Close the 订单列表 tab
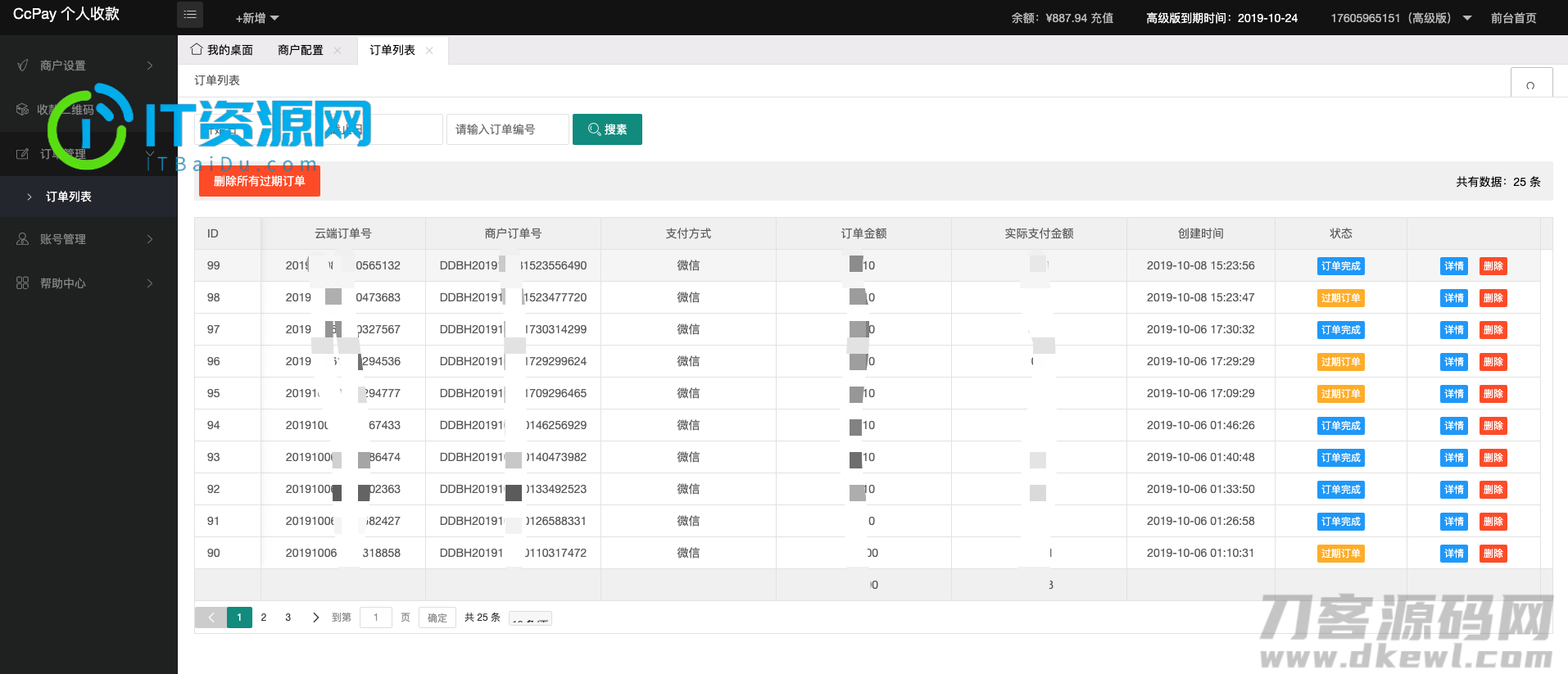 pos(429,51)
